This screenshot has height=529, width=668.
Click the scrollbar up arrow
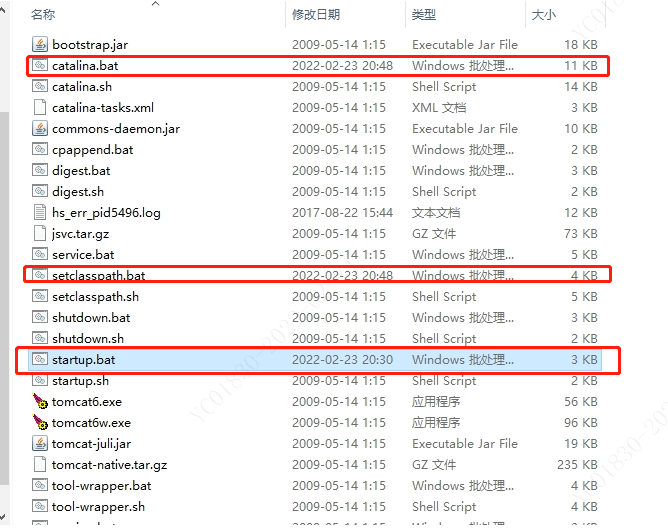pyautogui.click(x=3, y=11)
